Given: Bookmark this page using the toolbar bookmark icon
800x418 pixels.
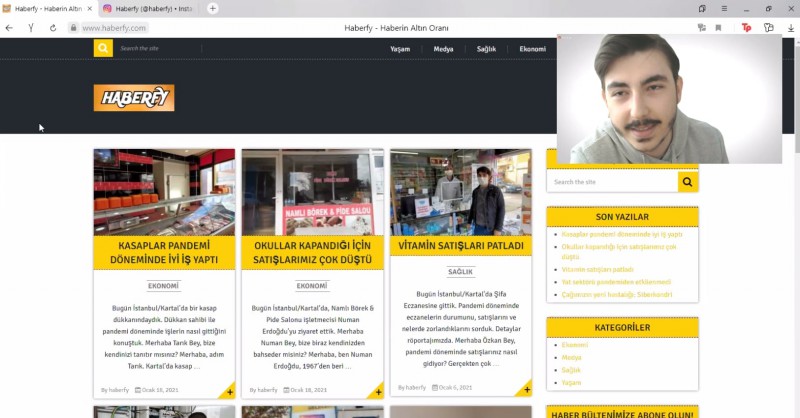Looking at the screenshot, I should (x=718, y=28).
